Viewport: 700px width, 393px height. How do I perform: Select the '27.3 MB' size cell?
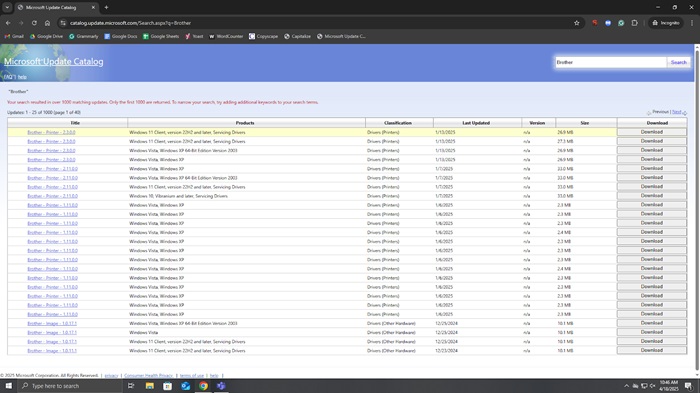[x=564, y=141]
